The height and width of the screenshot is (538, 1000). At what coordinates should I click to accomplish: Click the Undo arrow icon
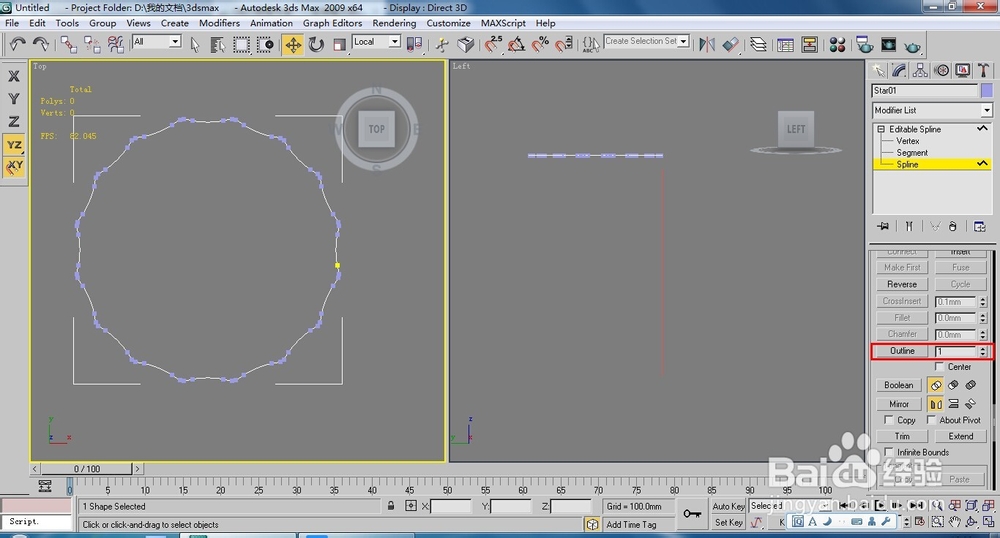(x=17, y=44)
